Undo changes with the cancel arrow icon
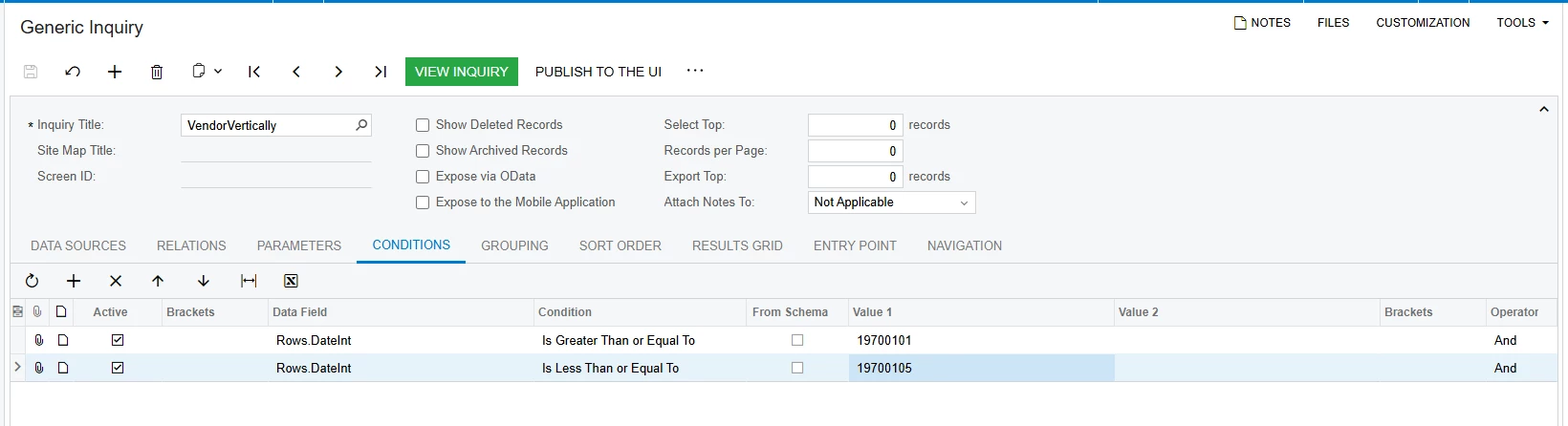The height and width of the screenshot is (426, 1568). tap(73, 72)
